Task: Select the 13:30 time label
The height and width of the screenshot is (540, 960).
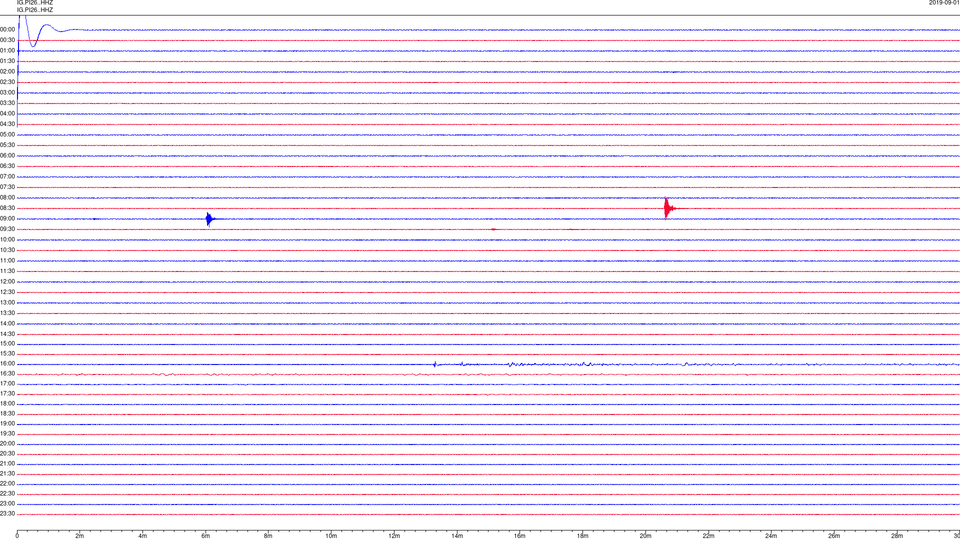Action: (x=7, y=313)
